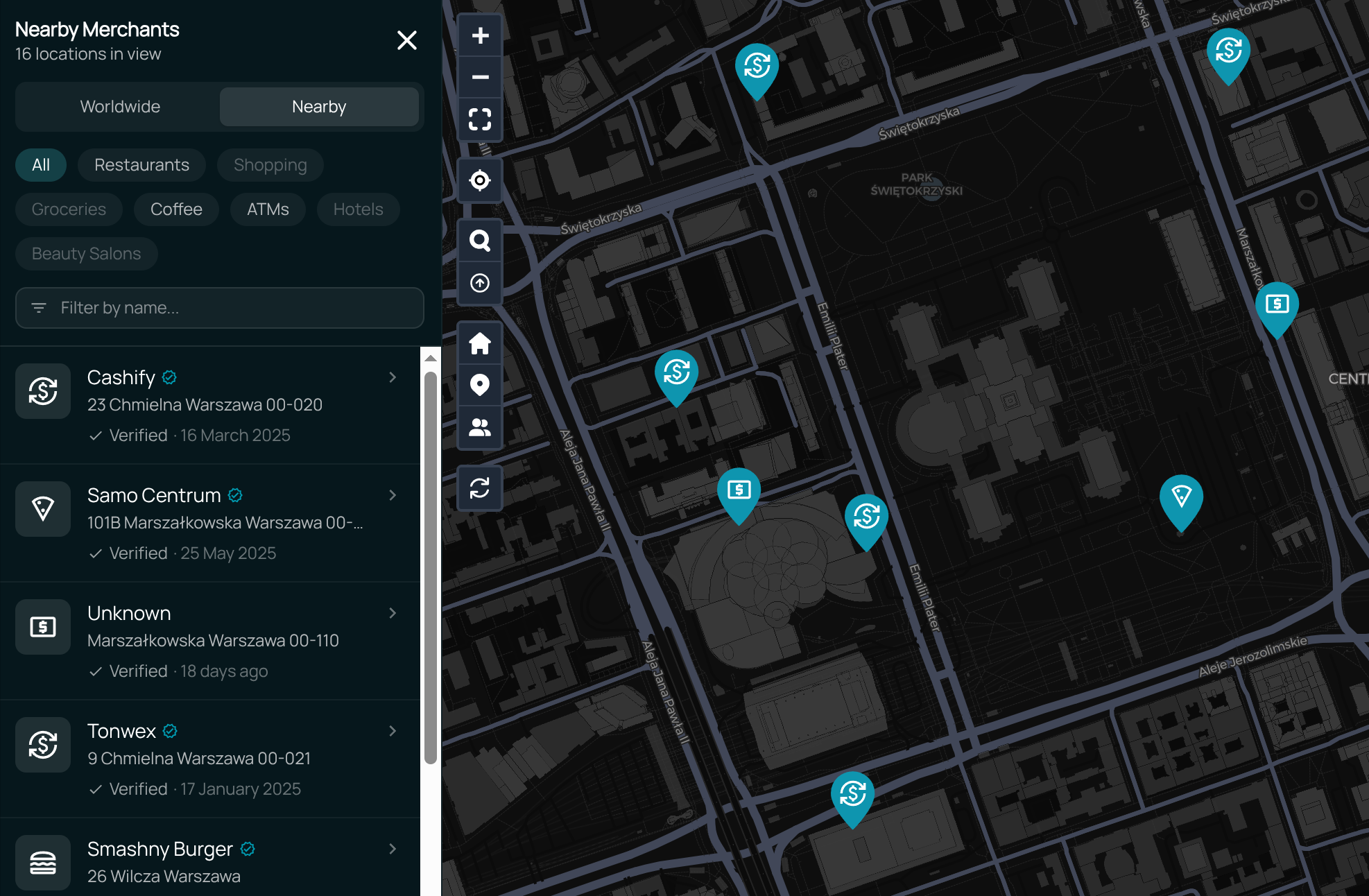Select the Nearby tab

pyautogui.click(x=319, y=106)
